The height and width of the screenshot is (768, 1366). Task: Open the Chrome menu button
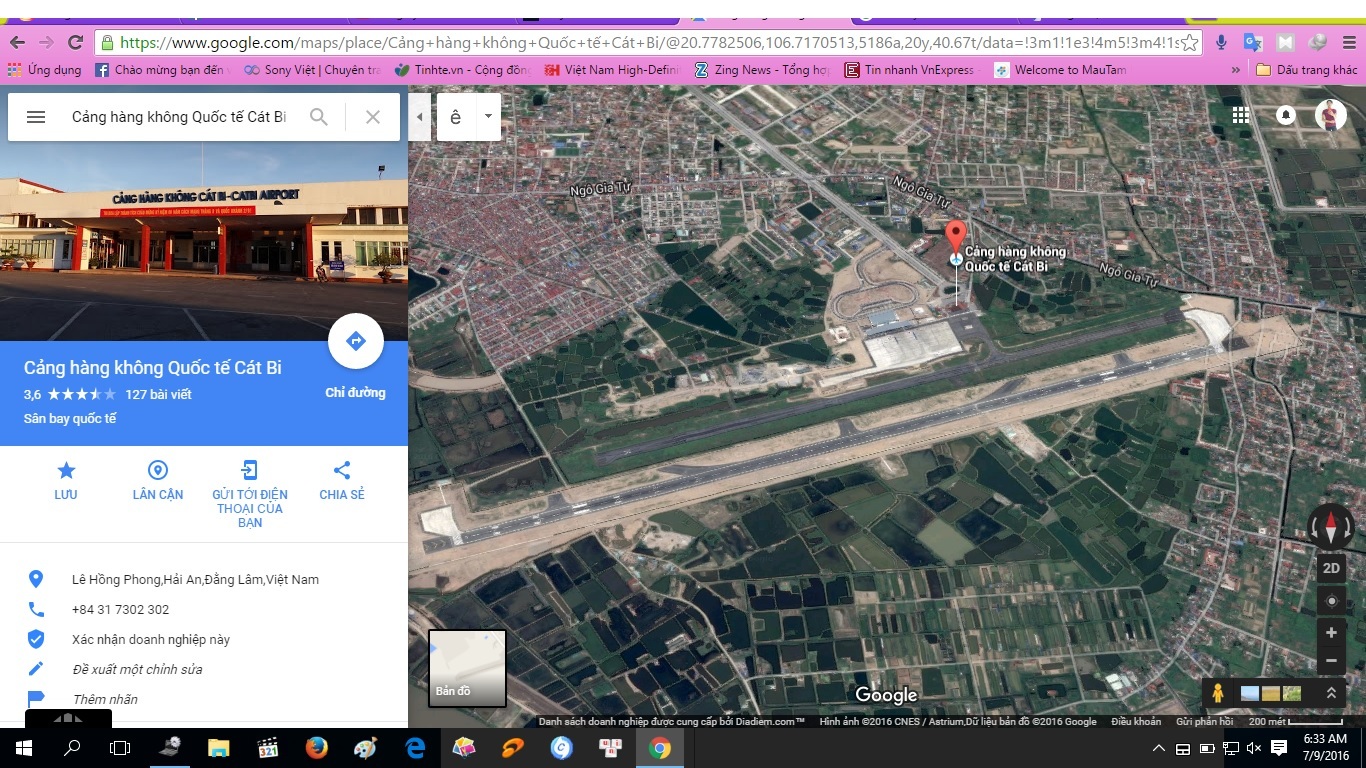[1350, 42]
